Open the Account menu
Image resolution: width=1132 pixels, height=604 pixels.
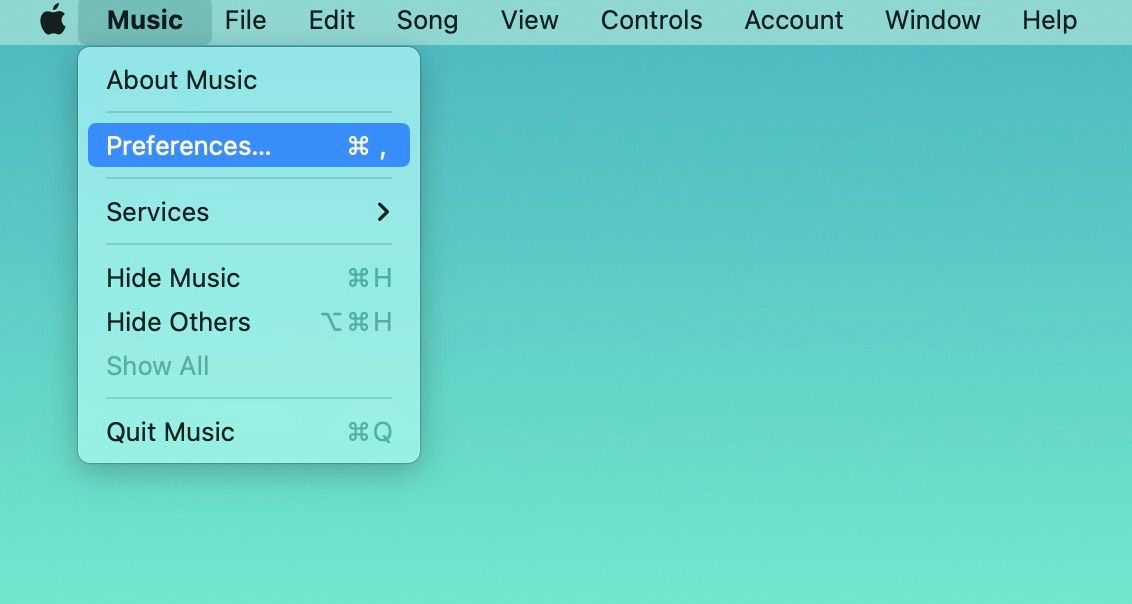pos(793,20)
